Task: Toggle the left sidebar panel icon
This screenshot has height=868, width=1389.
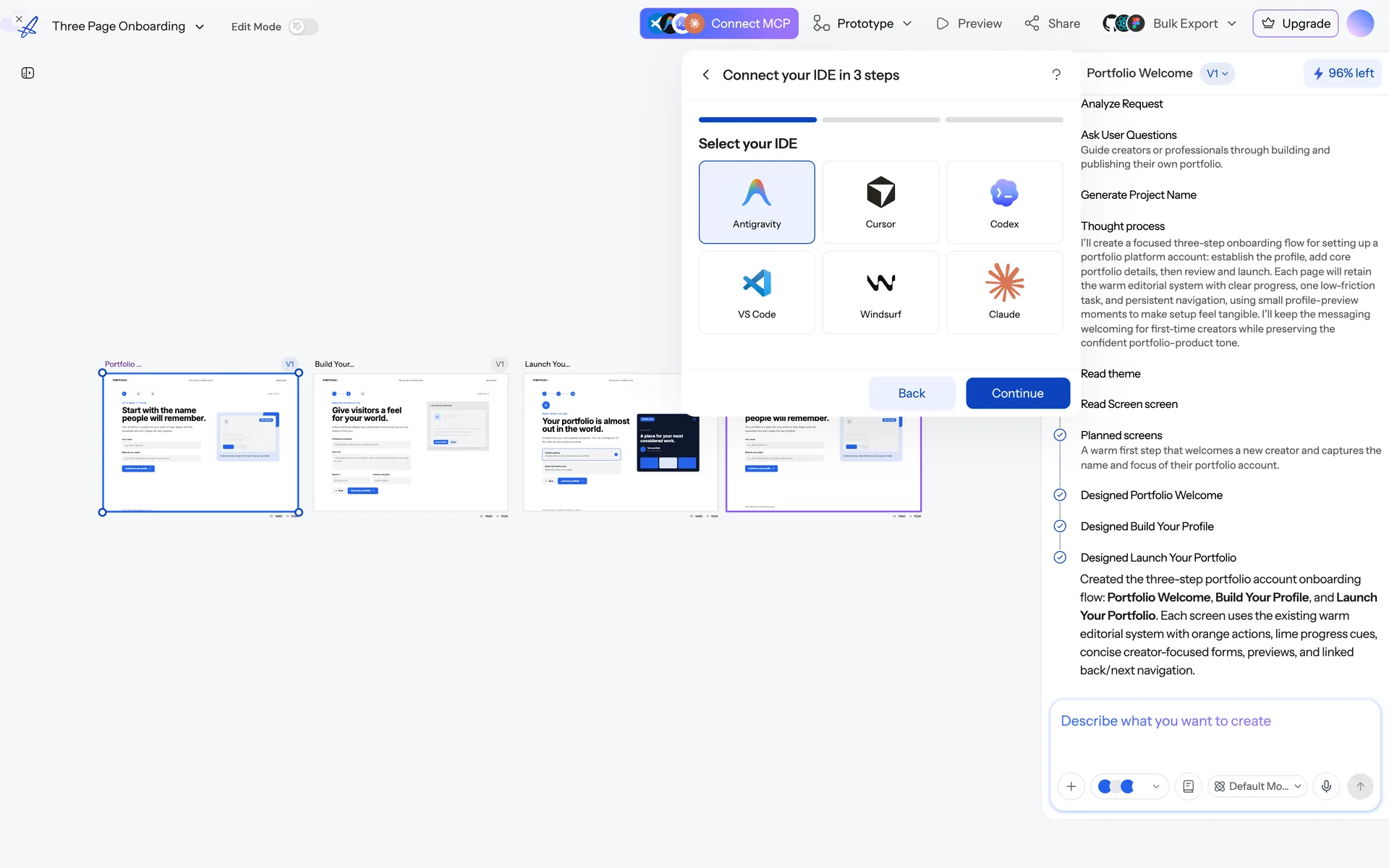Action: [x=28, y=73]
